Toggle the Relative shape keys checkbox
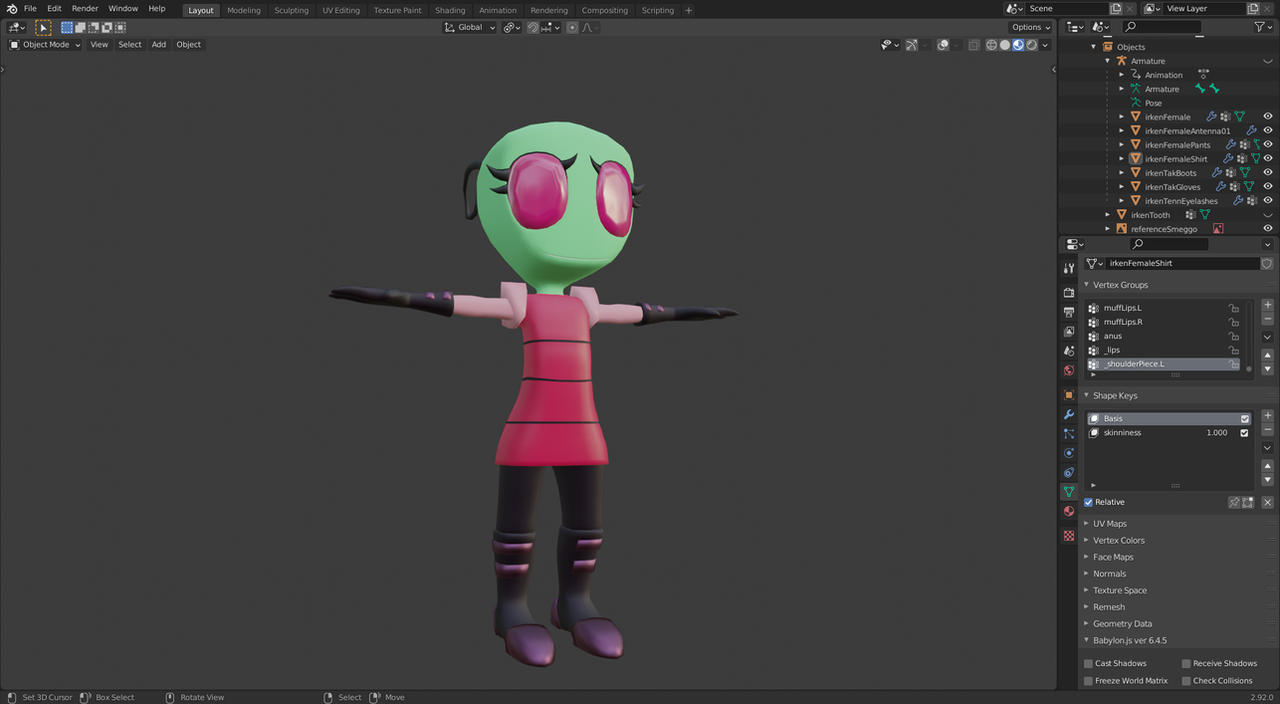 coord(1089,502)
